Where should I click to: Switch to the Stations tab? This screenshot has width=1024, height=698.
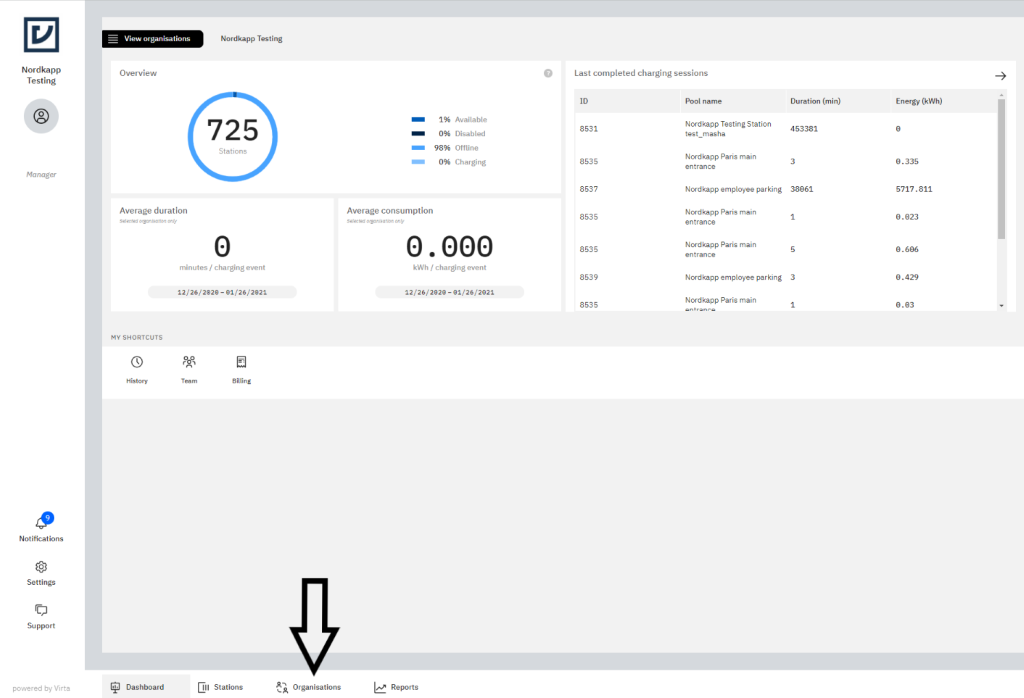click(221, 687)
